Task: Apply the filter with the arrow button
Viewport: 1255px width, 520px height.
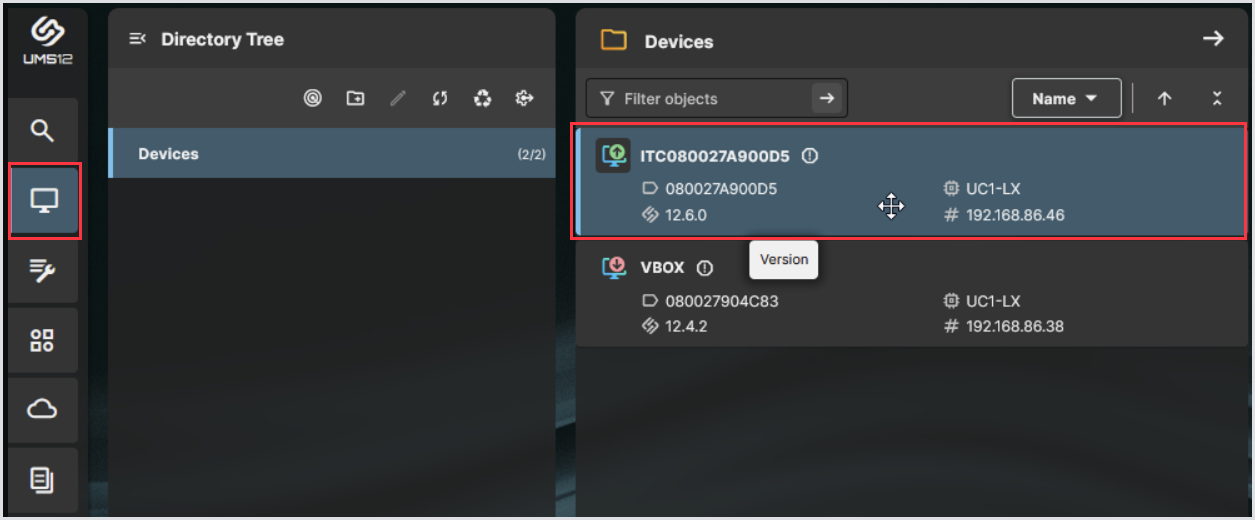Action: (x=827, y=98)
